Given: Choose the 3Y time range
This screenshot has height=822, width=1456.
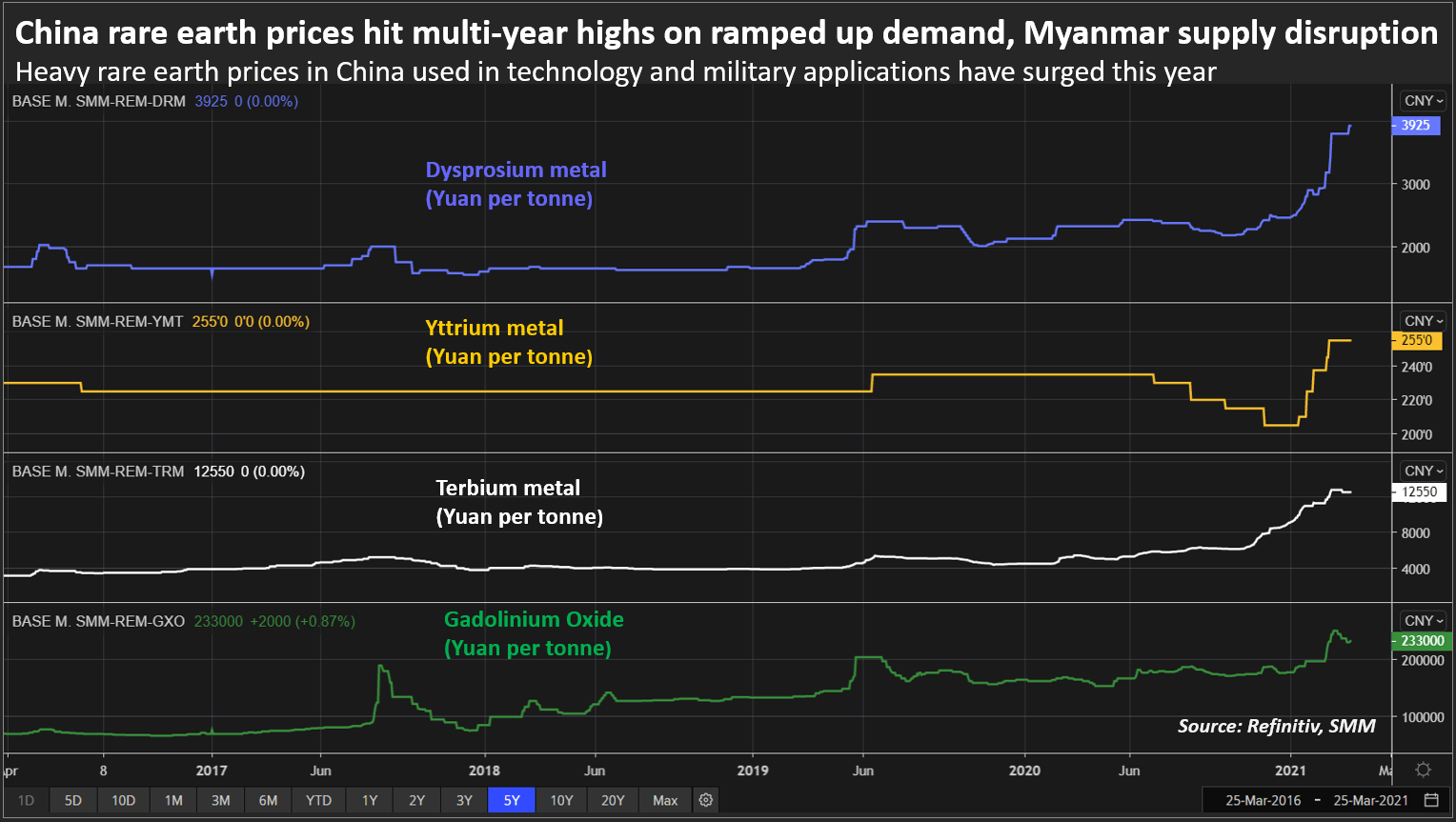Looking at the screenshot, I should 464,800.
